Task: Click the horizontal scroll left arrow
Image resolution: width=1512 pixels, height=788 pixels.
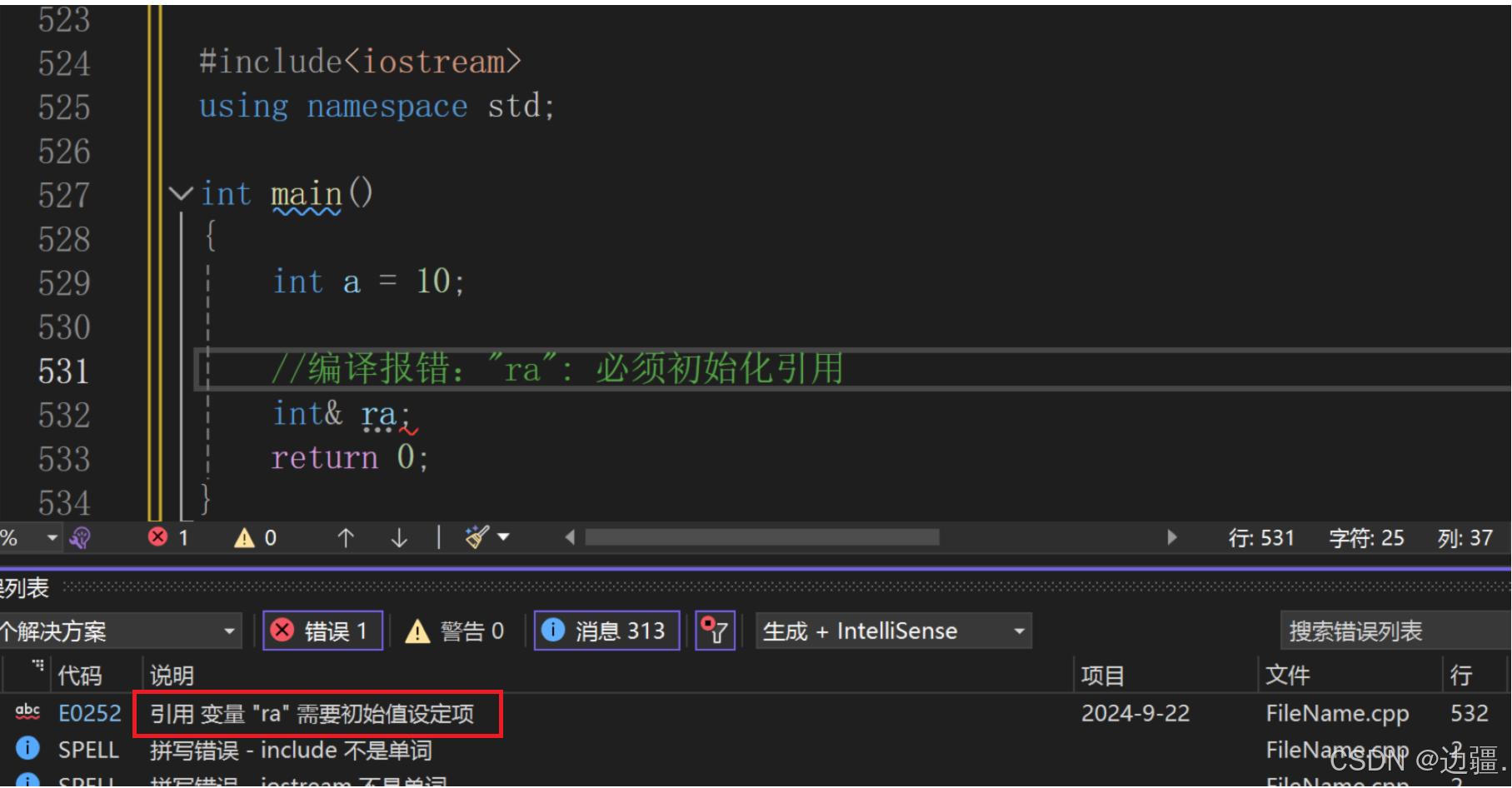Action: click(570, 537)
